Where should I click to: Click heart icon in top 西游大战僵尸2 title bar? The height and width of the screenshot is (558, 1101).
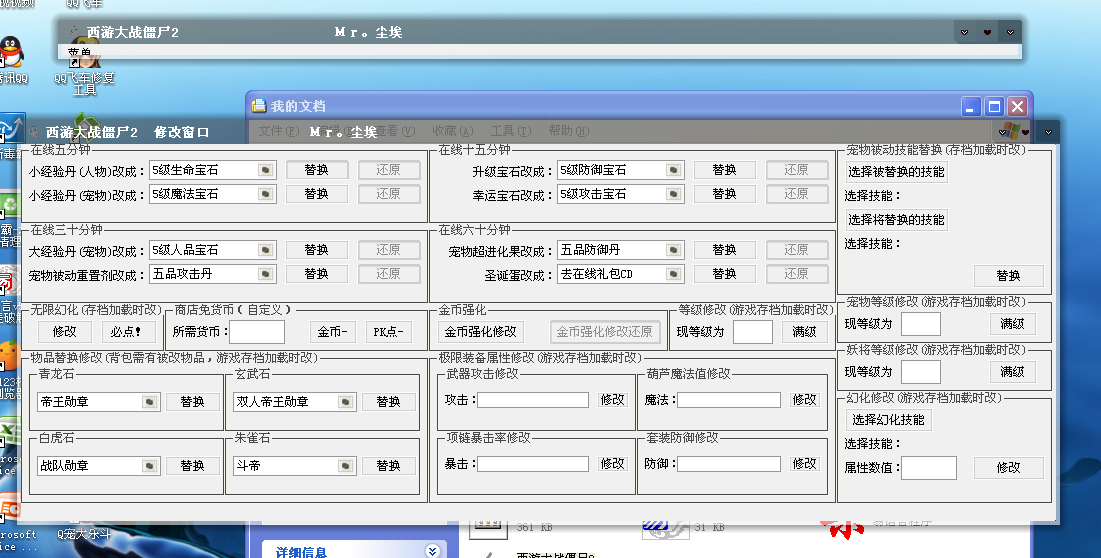pos(987,32)
